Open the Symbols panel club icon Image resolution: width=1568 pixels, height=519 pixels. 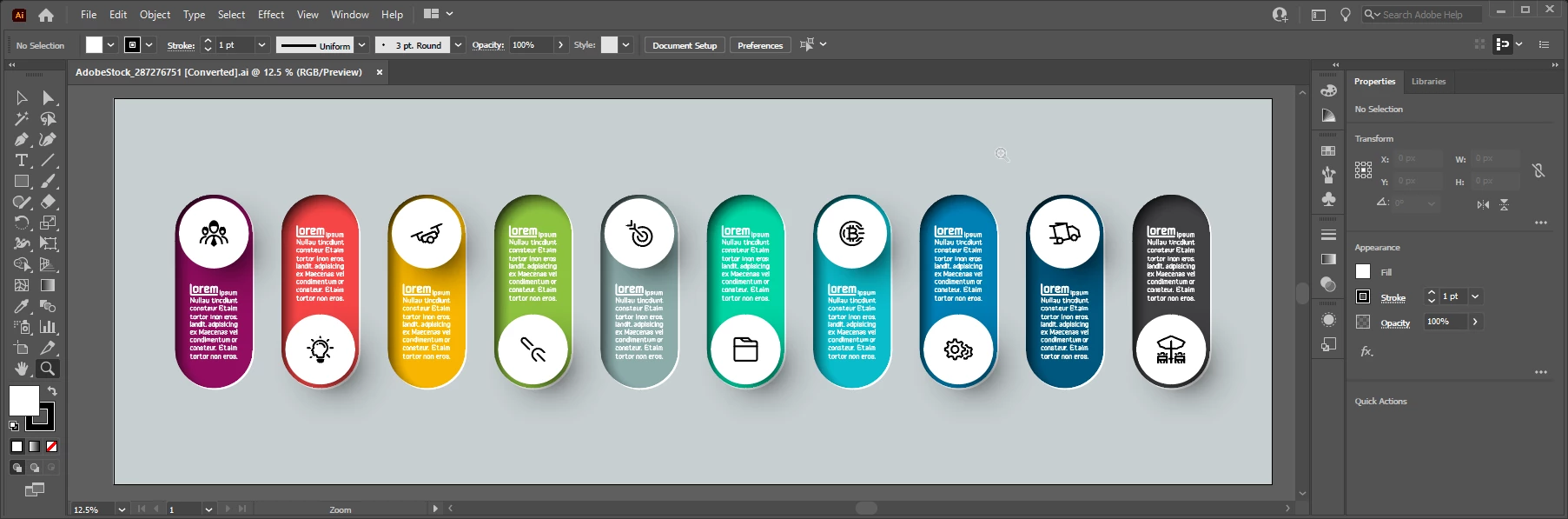[1328, 199]
